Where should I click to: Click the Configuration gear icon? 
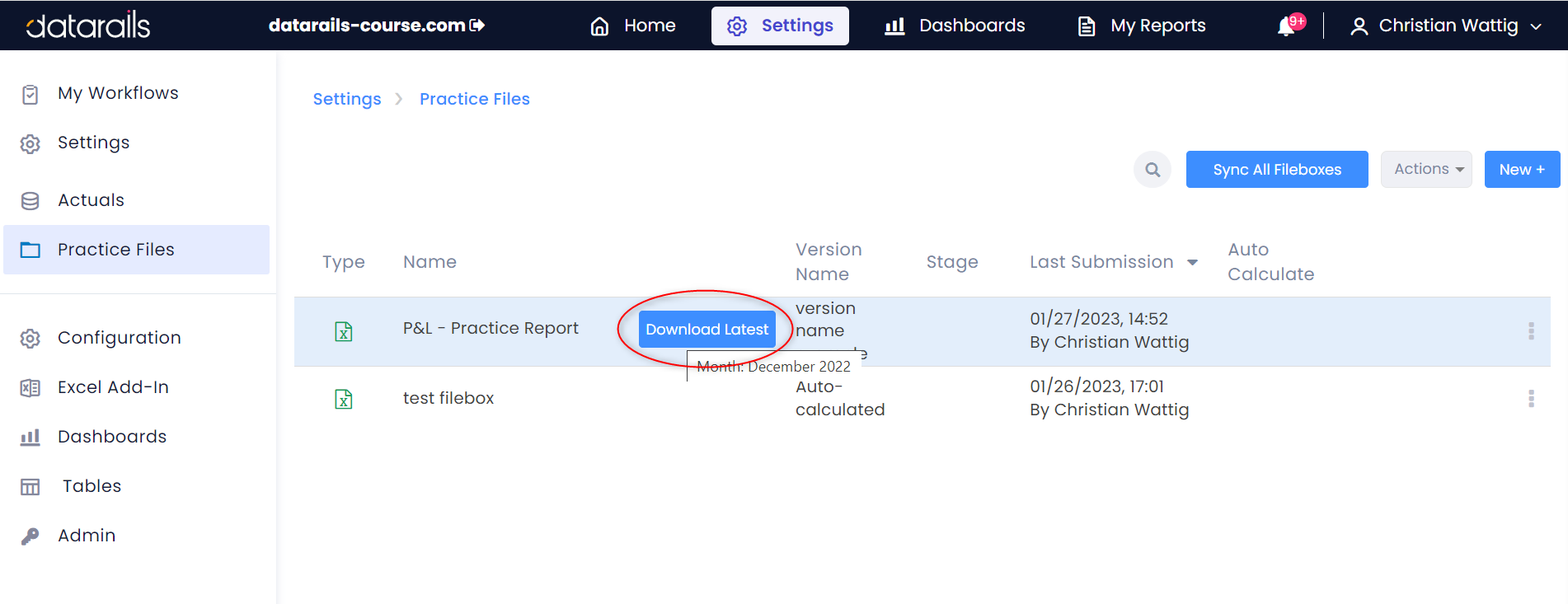point(31,339)
